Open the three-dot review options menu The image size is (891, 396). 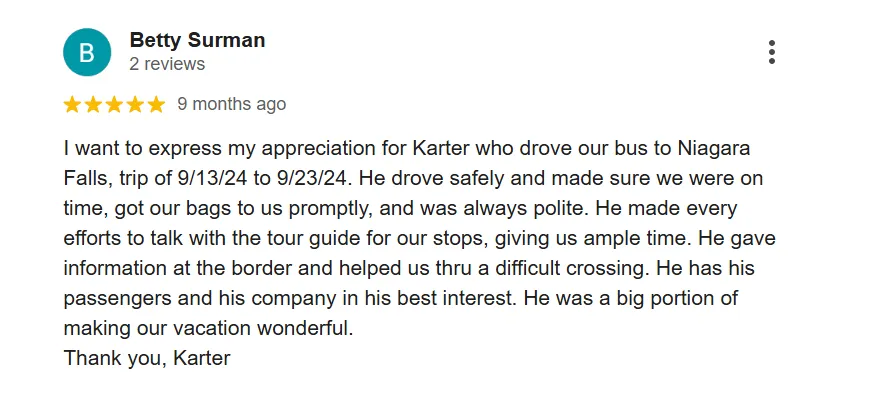[x=771, y=52]
